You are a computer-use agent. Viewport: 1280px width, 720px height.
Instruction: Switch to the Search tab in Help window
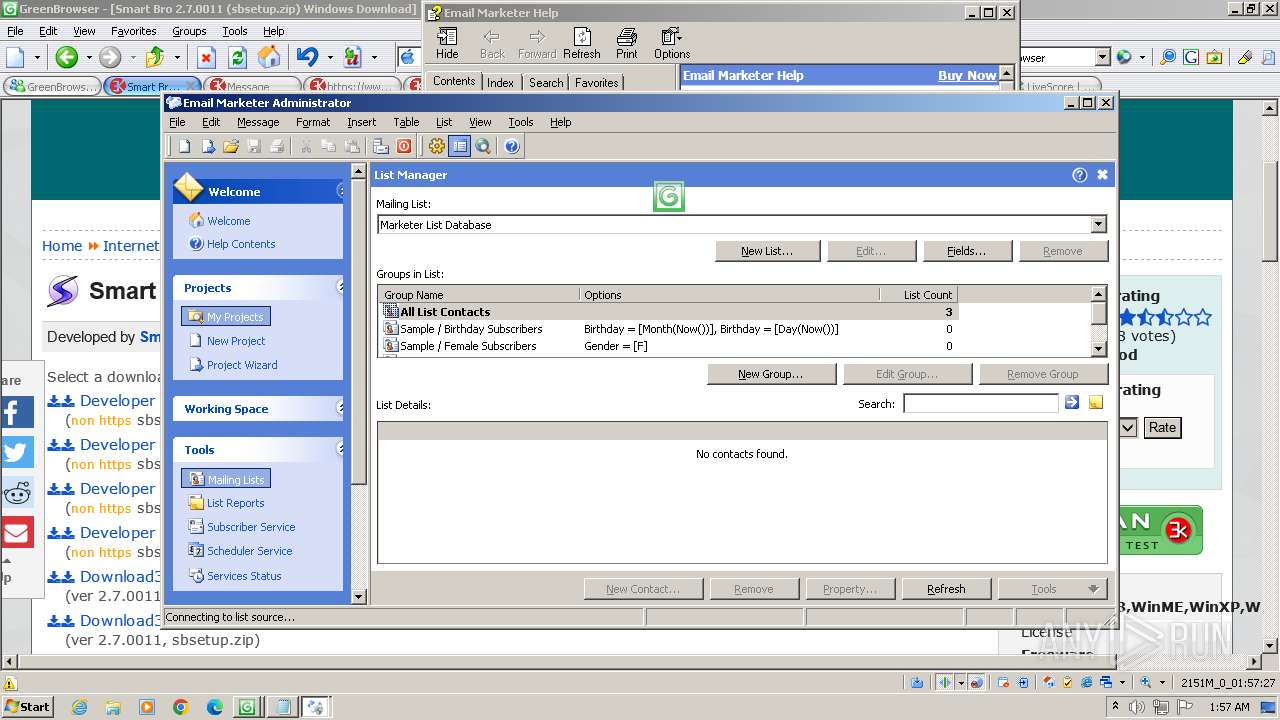coord(546,83)
